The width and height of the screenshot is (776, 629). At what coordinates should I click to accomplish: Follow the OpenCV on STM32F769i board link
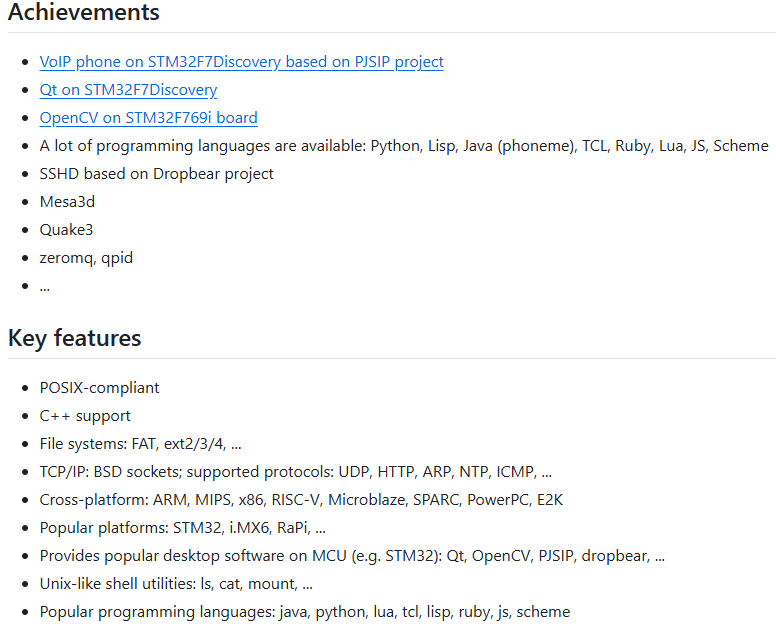click(x=148, y=118)
